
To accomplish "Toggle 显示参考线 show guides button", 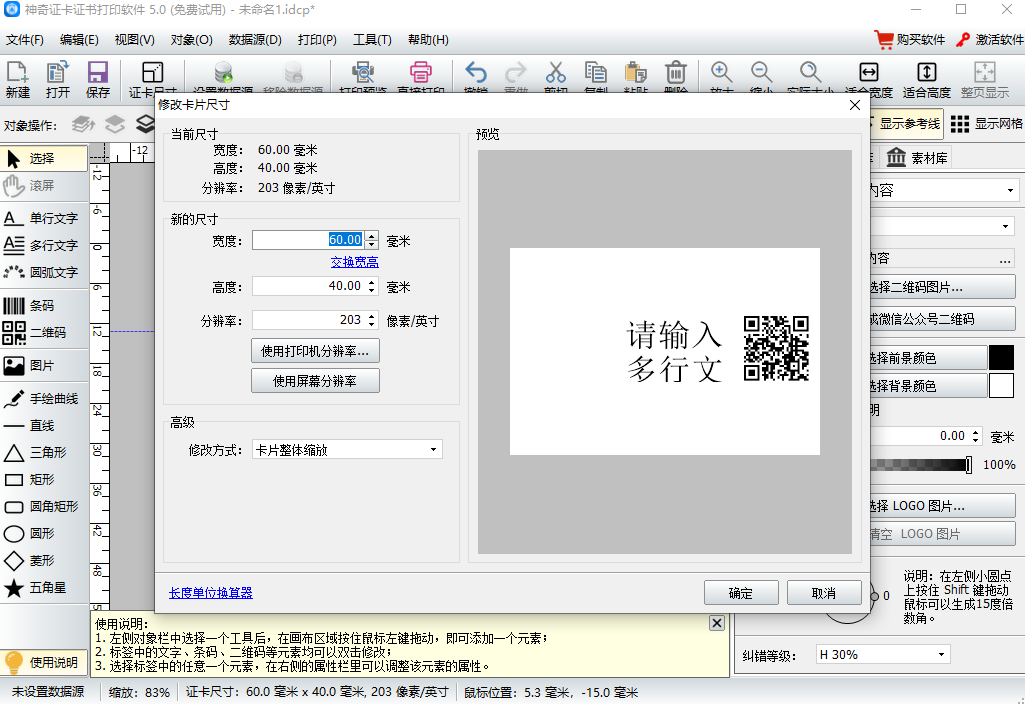I will point(899,124).
